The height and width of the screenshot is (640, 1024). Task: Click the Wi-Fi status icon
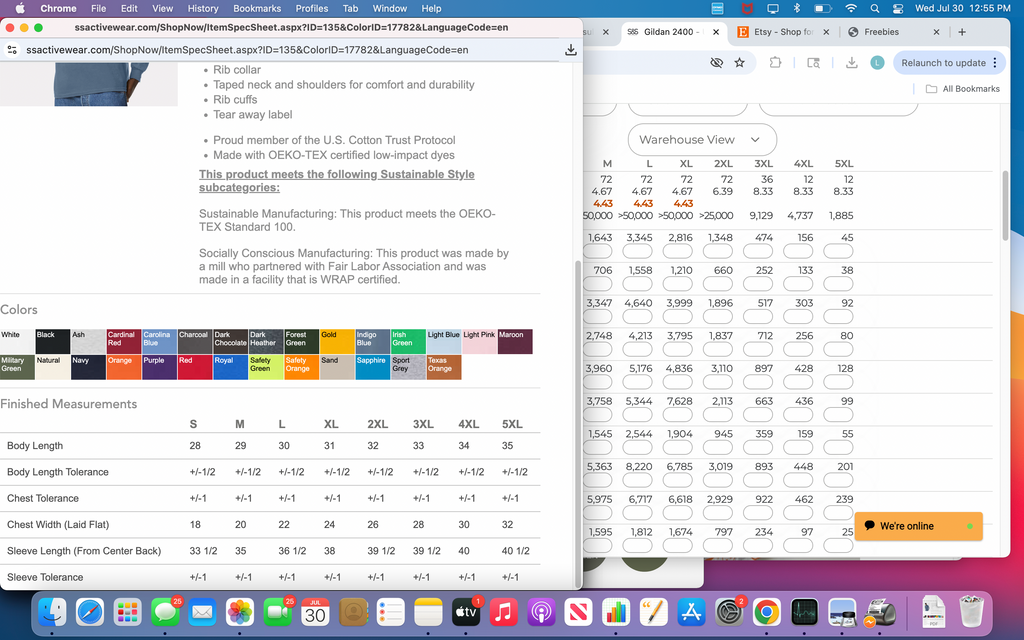(851, 8)
